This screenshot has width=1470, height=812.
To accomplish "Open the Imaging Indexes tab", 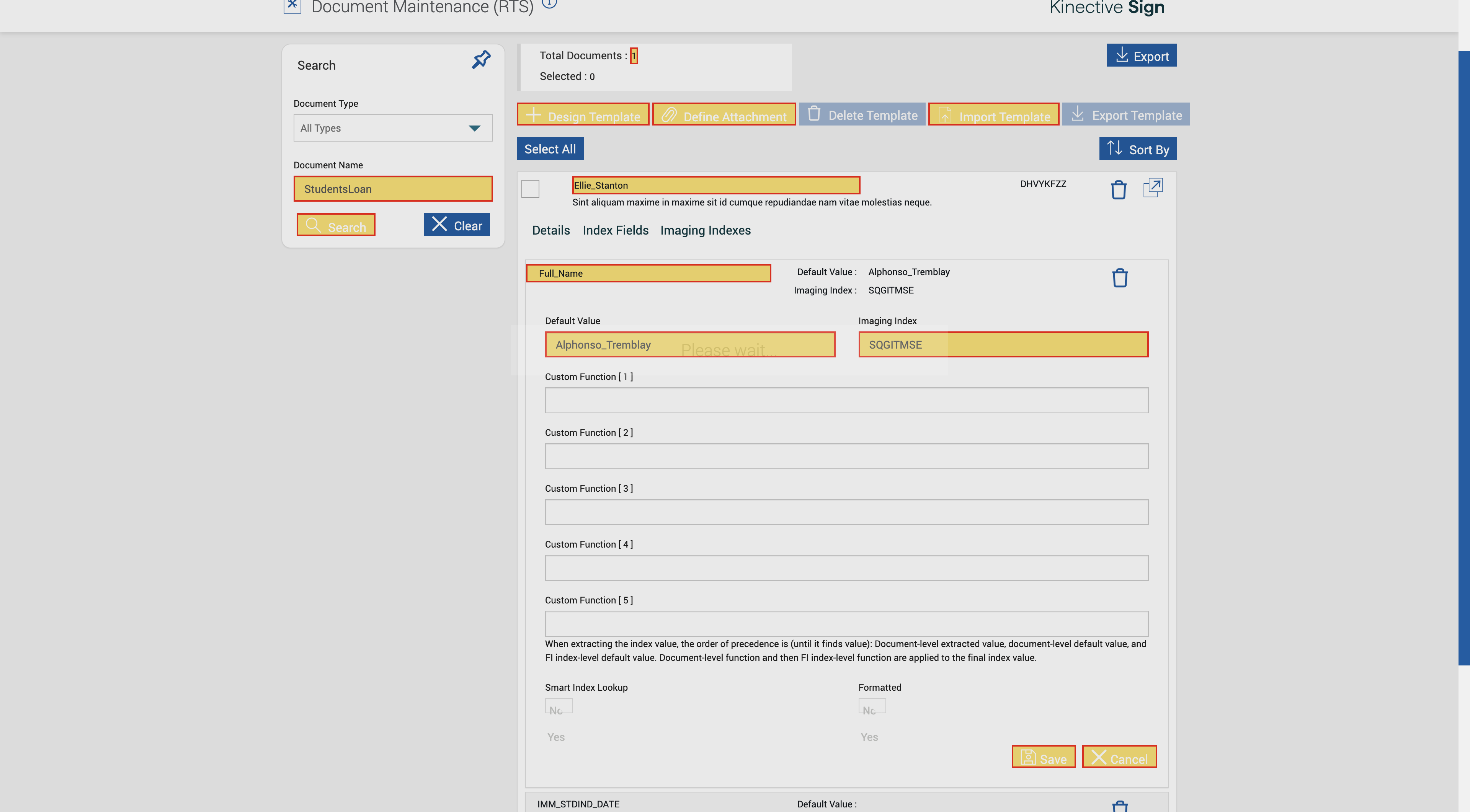I will [705, 230].
